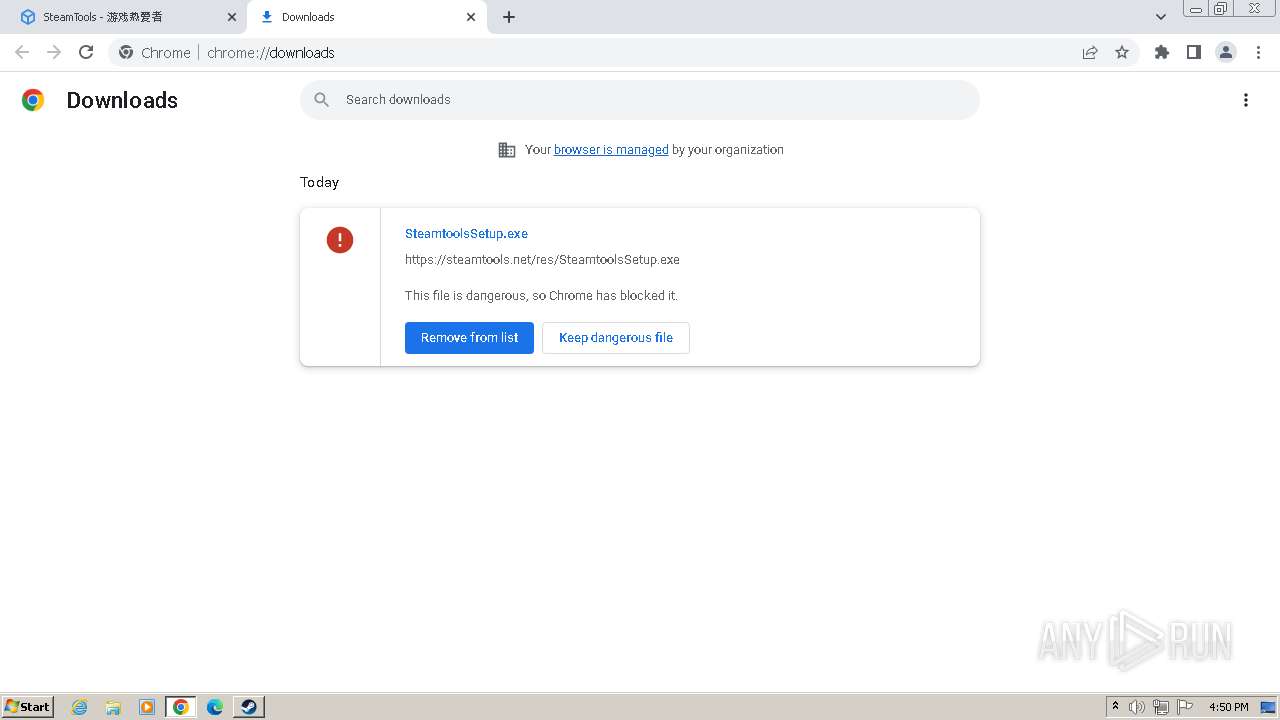Open the Downloads page more actions menu
Viewport: 1280px width, 720px height.
coord(1246,100)
